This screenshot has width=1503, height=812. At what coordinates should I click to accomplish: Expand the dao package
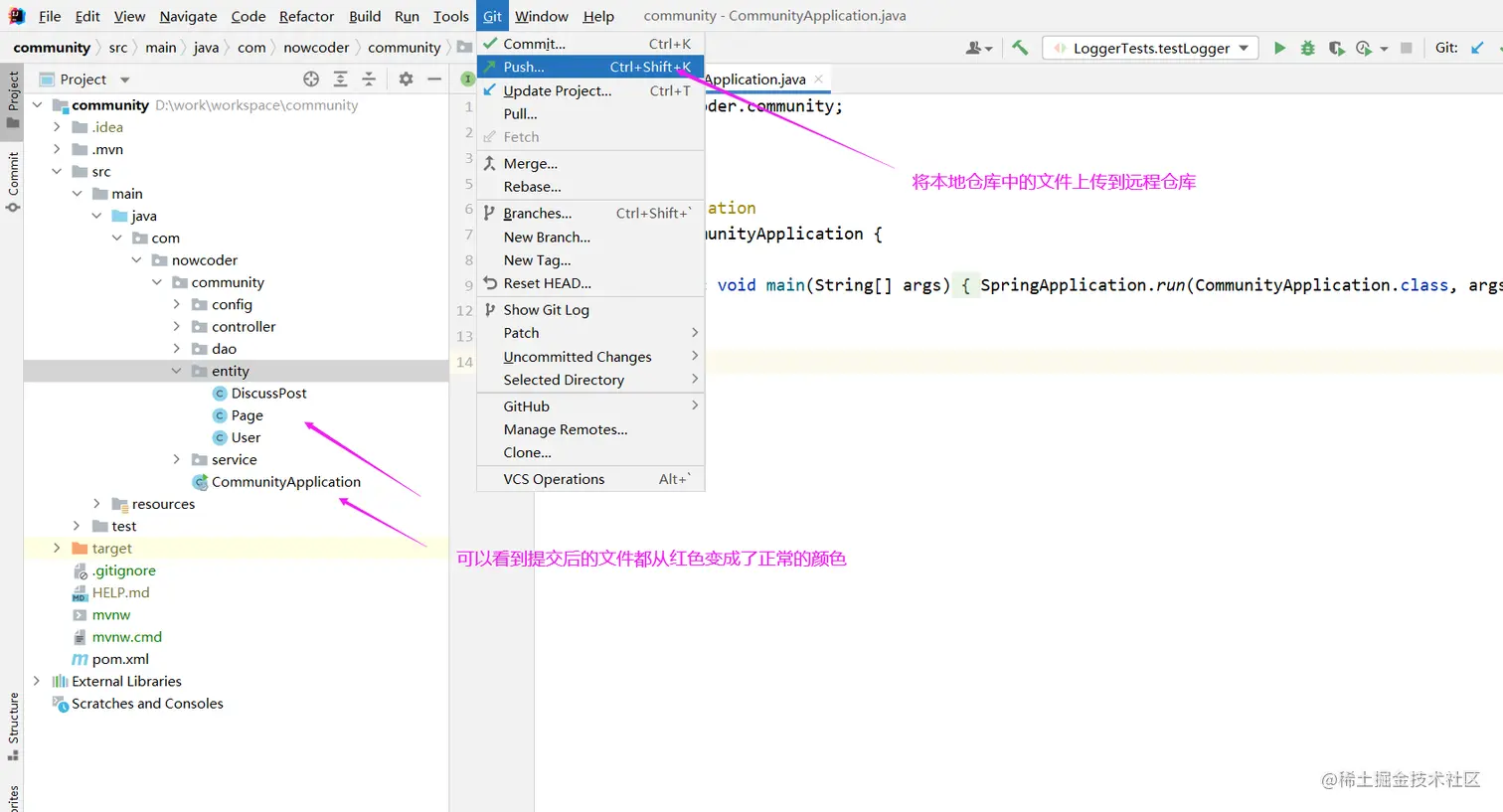point(177,348)
